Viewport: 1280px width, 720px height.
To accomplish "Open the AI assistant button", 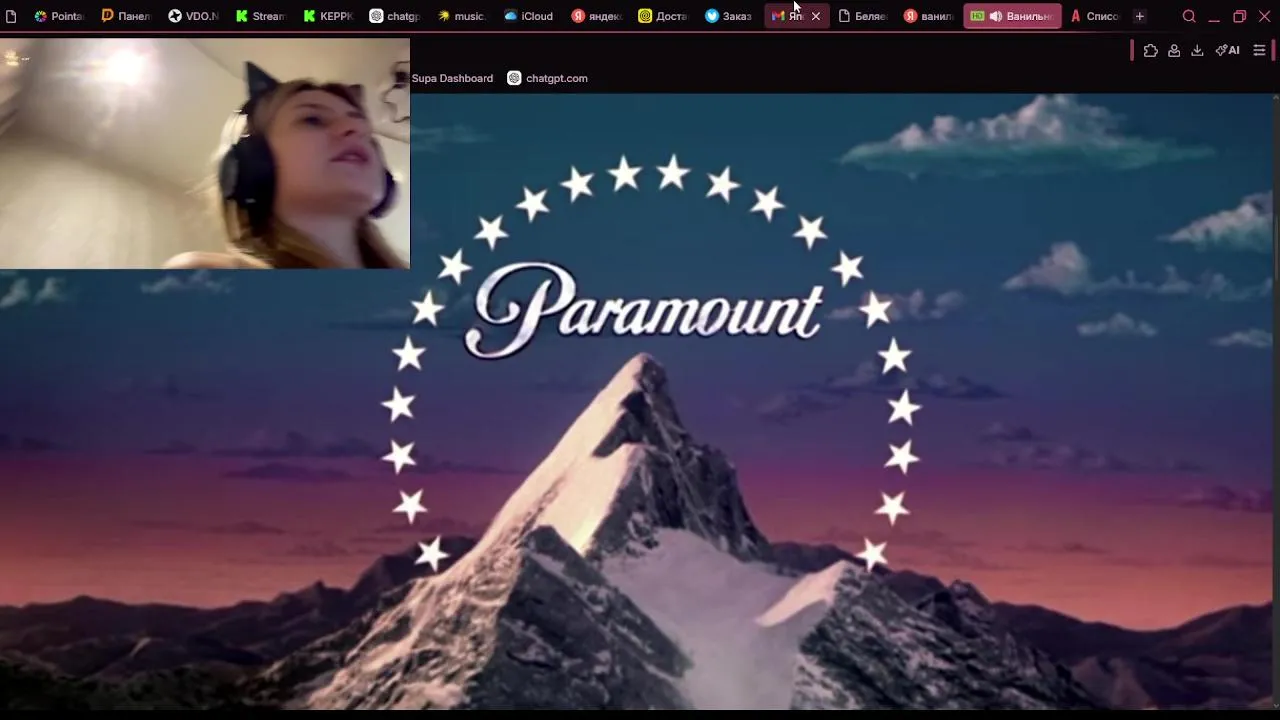I will 1227,51.
